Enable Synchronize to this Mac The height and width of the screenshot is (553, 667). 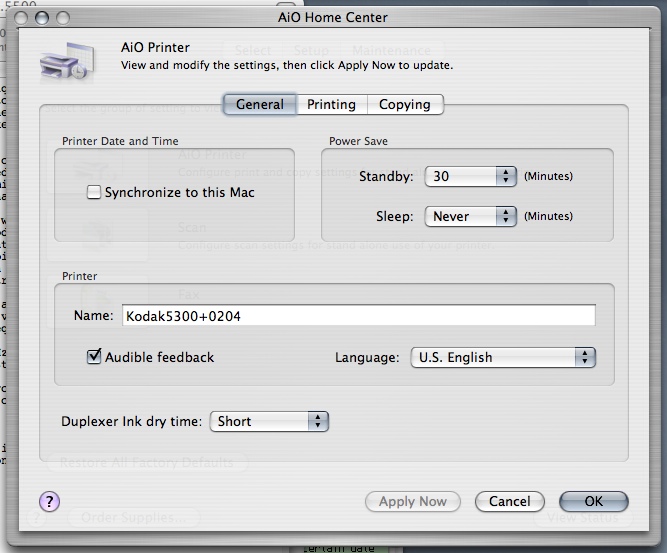coord(94,192)
